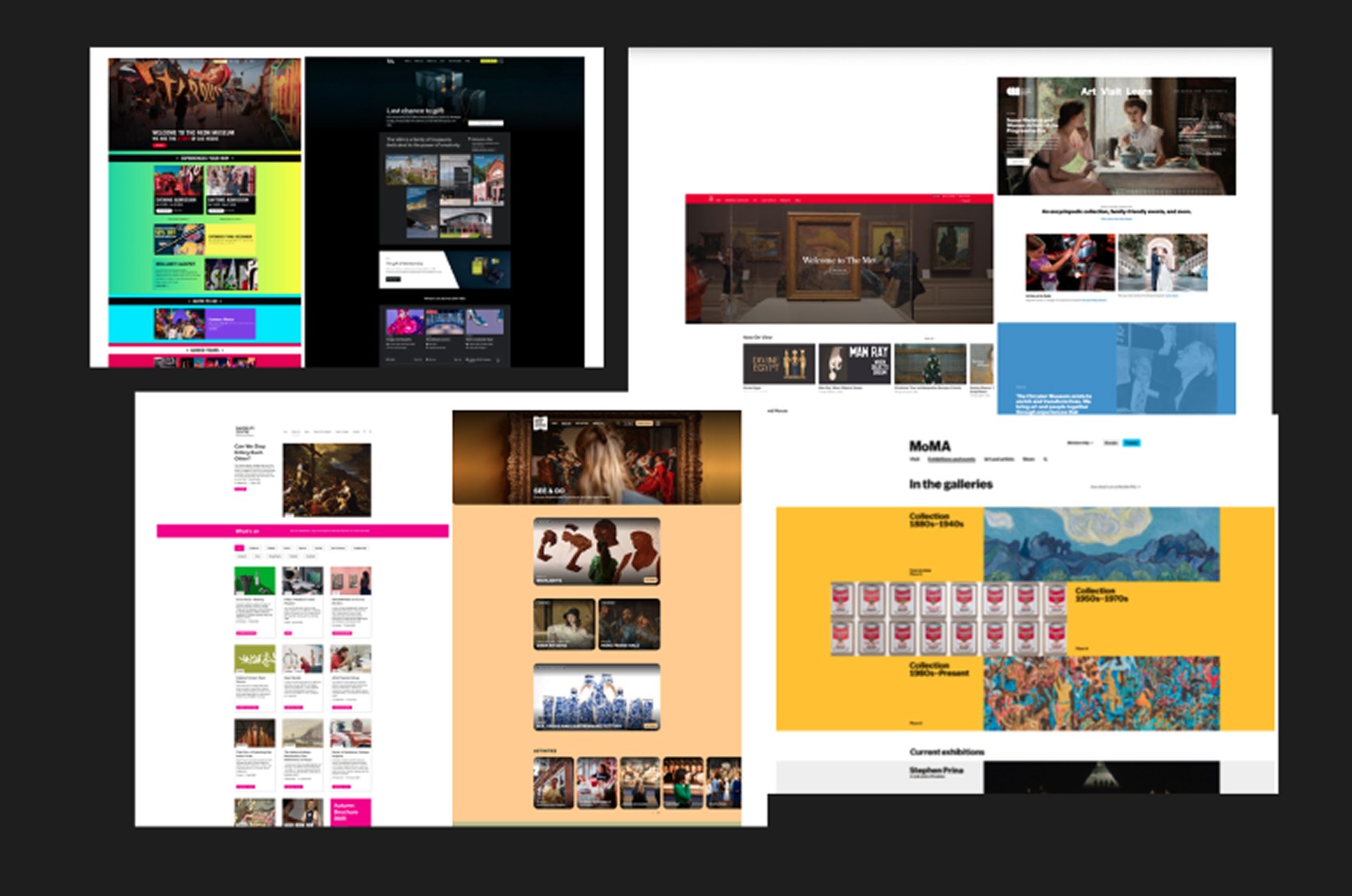The image size is (1352, 896).
Task: Click the colorful crowd painting on MoMA page
Action: [x=1102, y=693]
